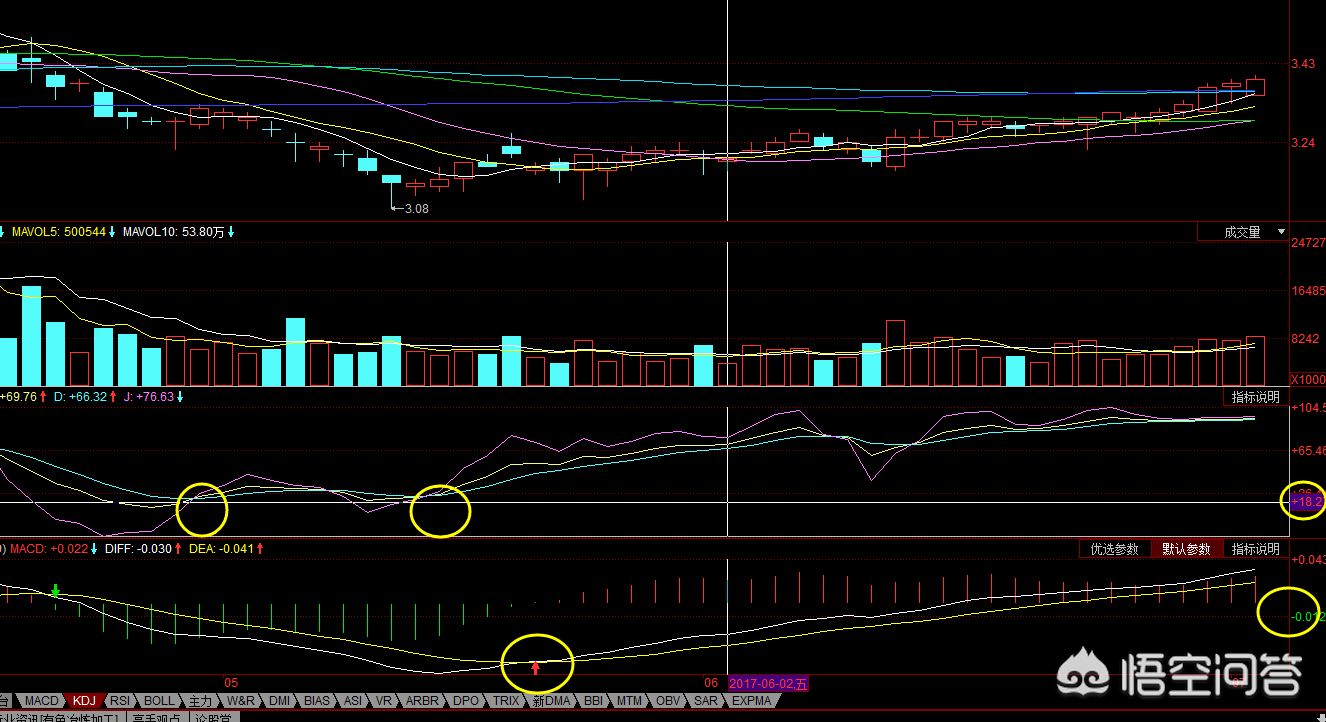The height and width of the screenshot is (722, 1326).
Task: Select the TRIX indicator tab
Action: 507,701
